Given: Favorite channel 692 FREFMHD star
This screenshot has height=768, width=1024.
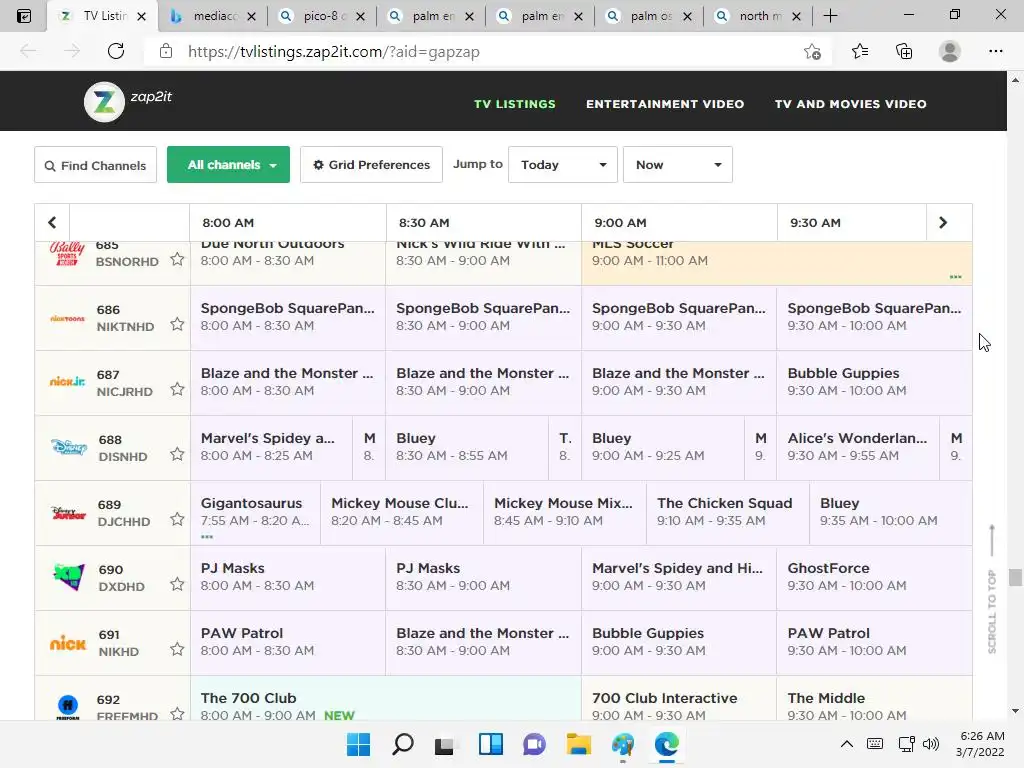Looking at the screenshot, I should [177, 714].
